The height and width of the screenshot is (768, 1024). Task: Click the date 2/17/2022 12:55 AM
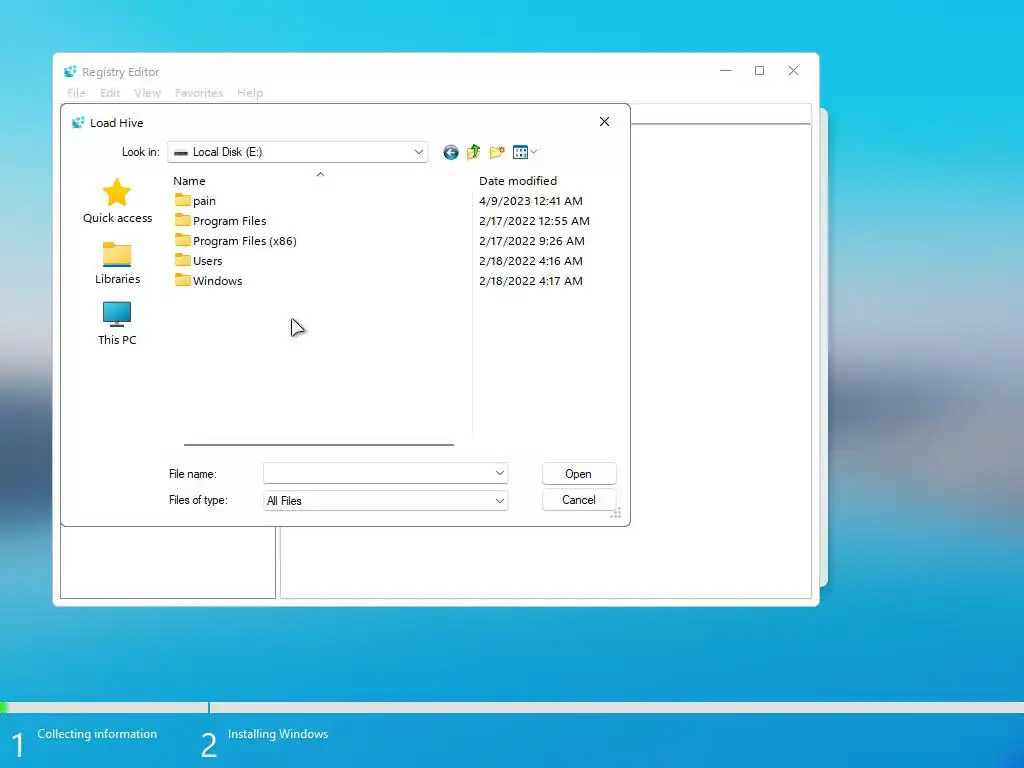point(534,221)
